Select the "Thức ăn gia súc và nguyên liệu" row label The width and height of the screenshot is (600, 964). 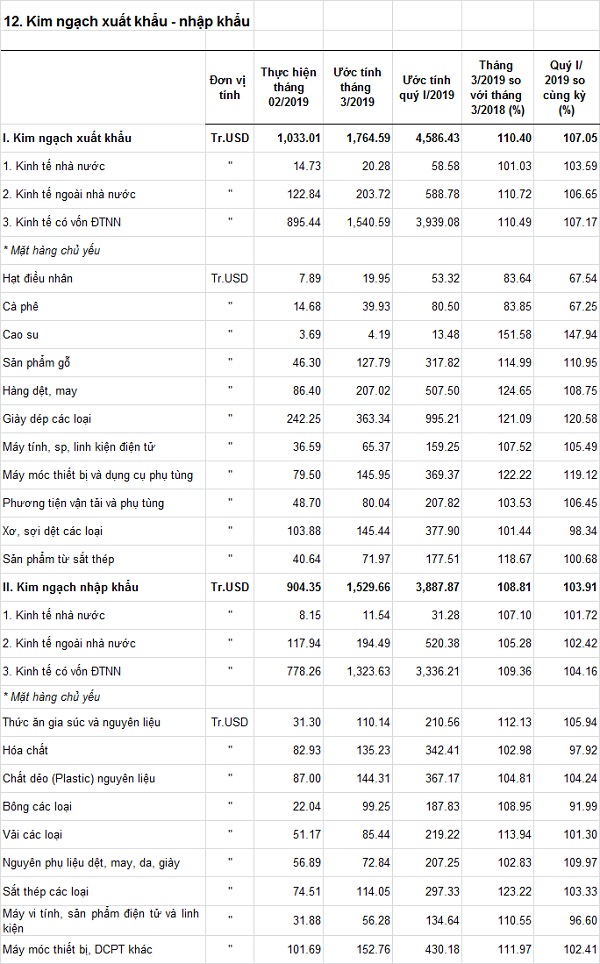(78, 722)
